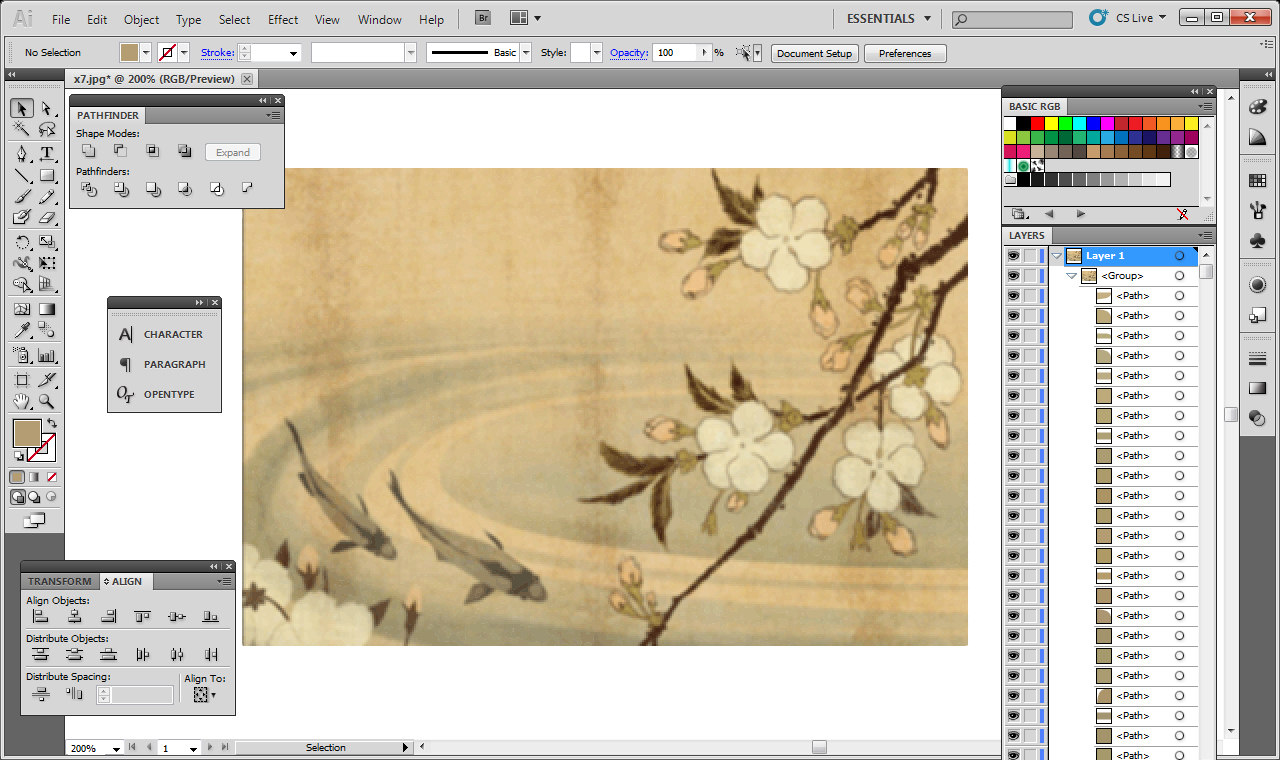Launch Adobe Bridge from the Br icon
Screen dimensions: 1280x760
pyautogui.click(x=483, y=18)
